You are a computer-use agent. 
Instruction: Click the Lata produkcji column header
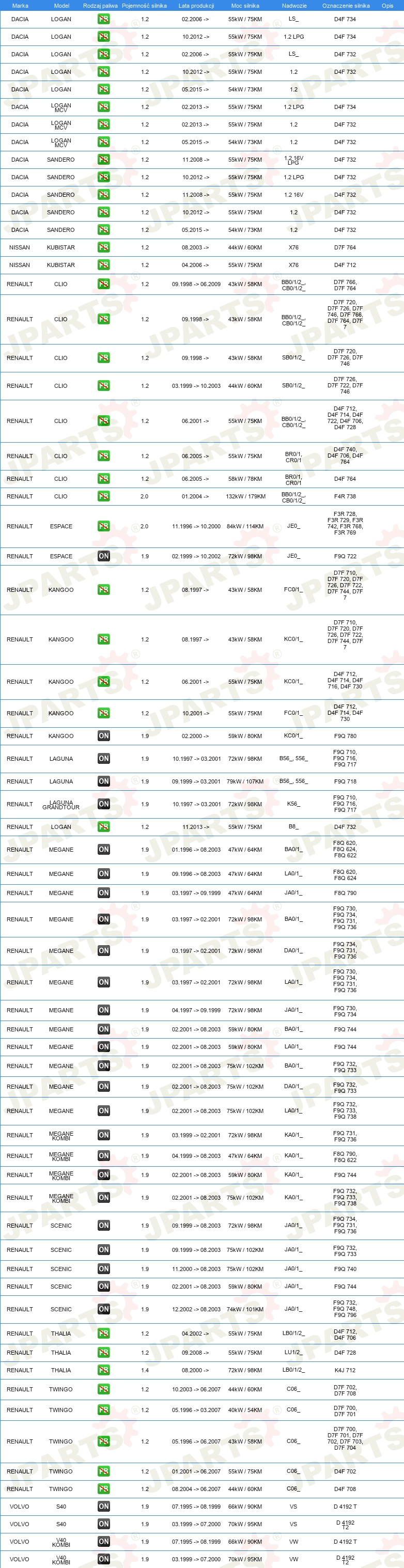point(196,6)
